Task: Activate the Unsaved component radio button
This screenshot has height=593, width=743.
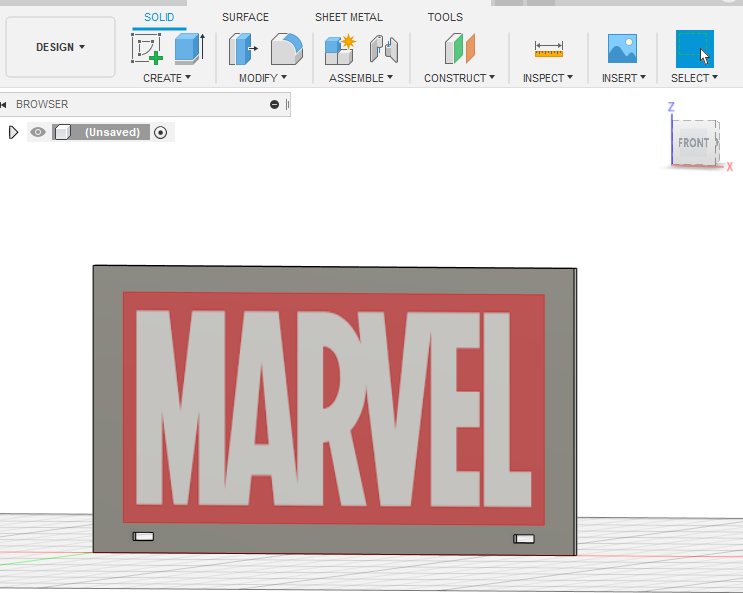Action: tap(161, 132)
